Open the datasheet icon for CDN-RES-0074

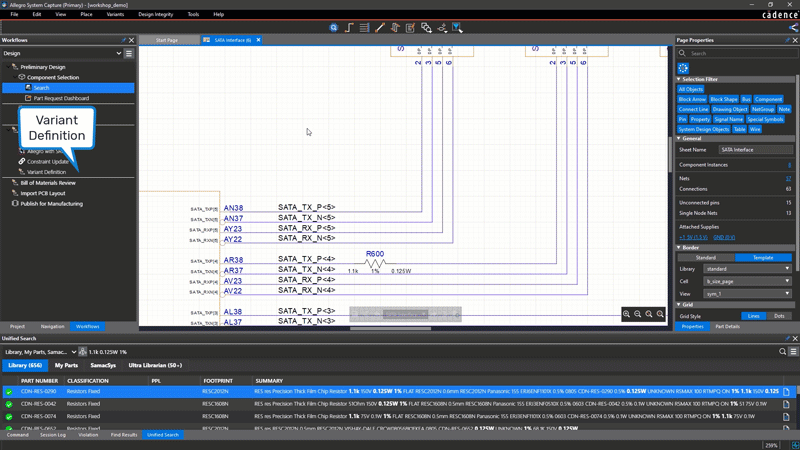pyautogui.click(x=786, y=416)
